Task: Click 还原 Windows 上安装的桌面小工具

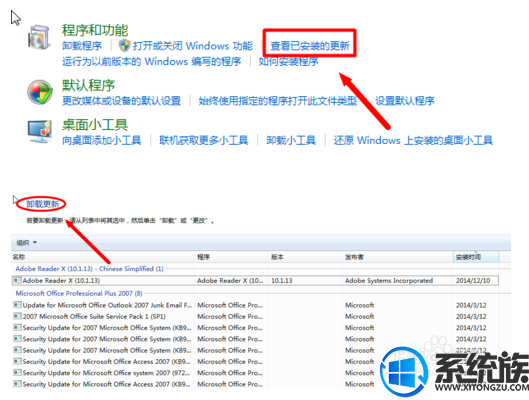Action: 413,140
